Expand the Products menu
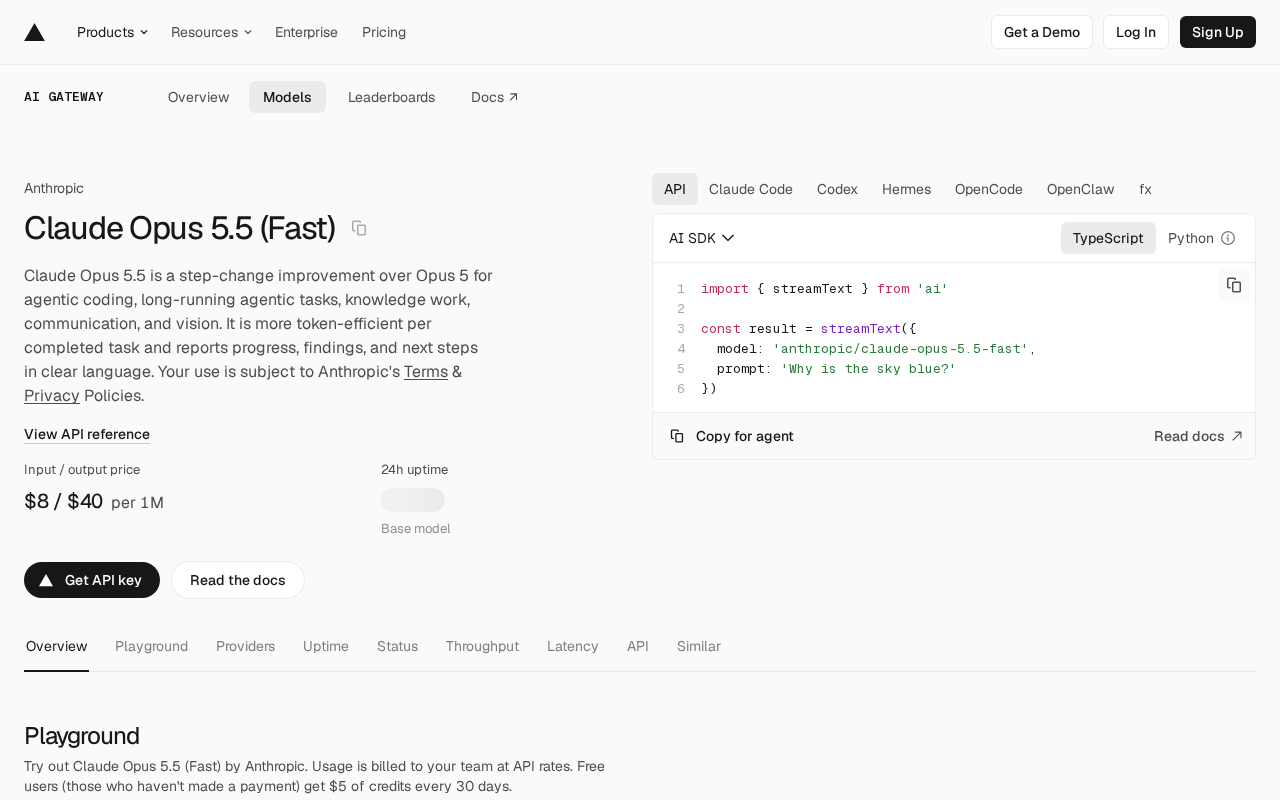 click(112, 32)
